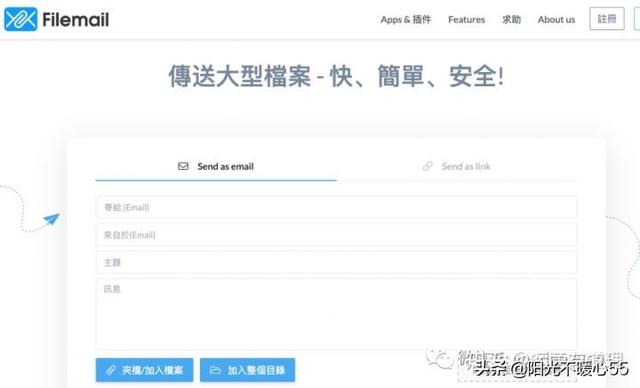Switch to Send as link tab
This screenshot has height=388, width=640.
456,166
